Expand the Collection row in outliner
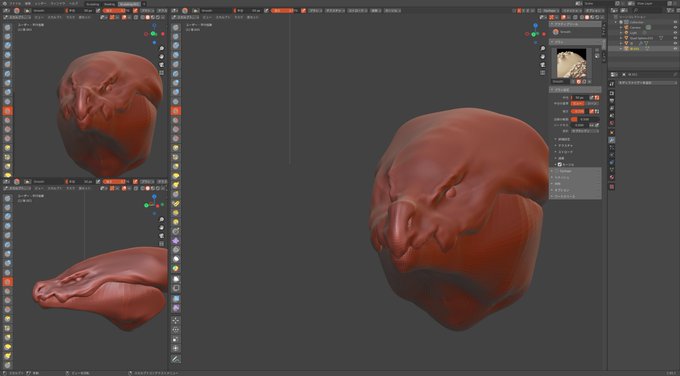This screenshot has height=376, width=680. pos(615,22)
